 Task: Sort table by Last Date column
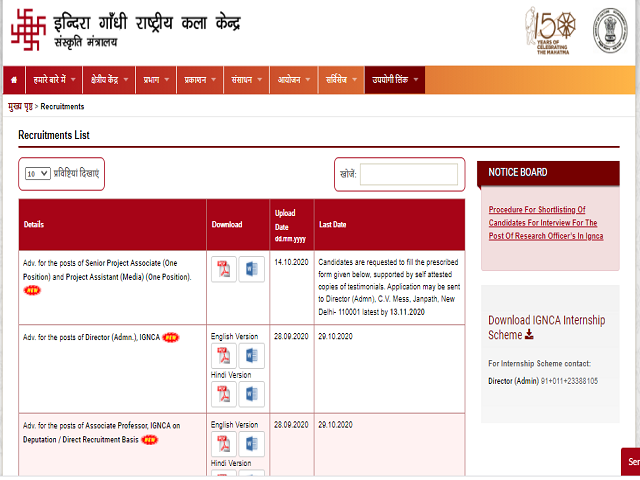click(x=389, y=225)
